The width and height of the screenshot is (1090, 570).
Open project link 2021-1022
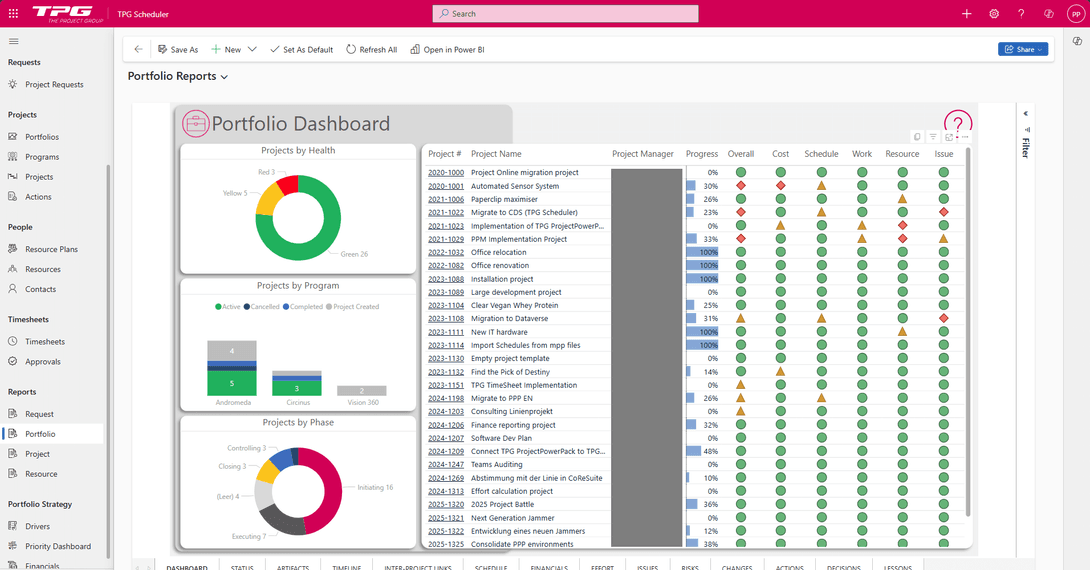point(446,213)
